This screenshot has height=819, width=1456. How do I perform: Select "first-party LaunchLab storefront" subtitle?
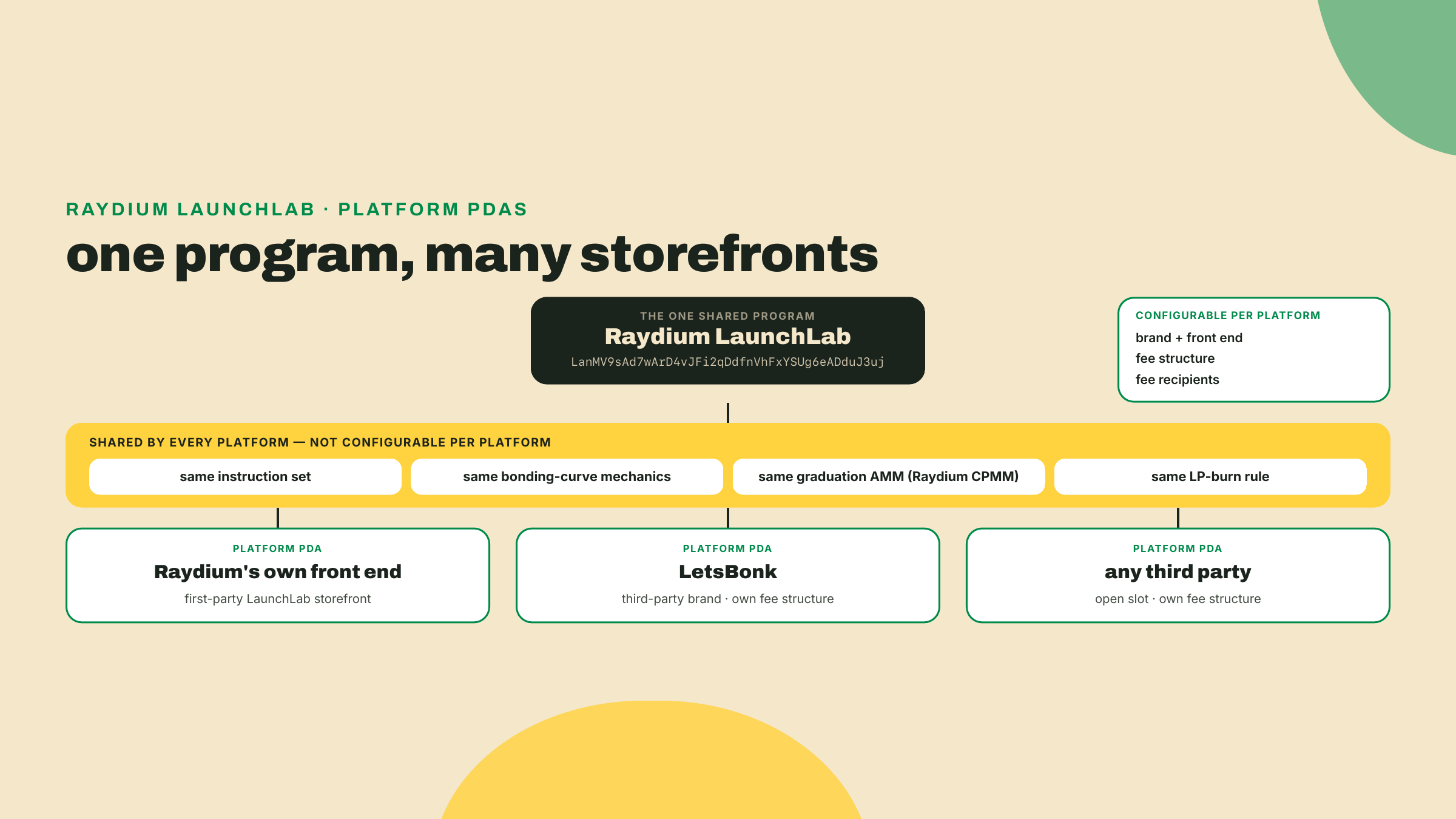click(278, 599)
